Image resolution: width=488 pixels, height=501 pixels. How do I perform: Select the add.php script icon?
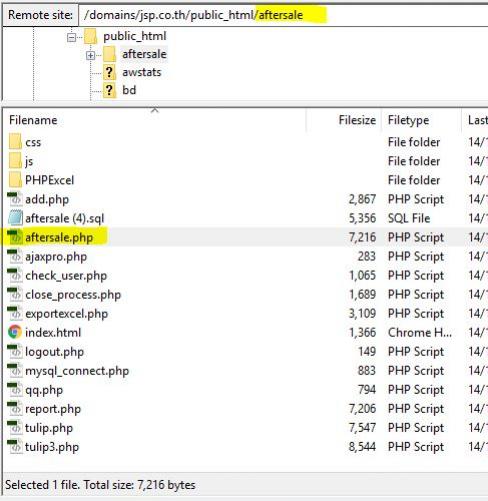point(15,199)
